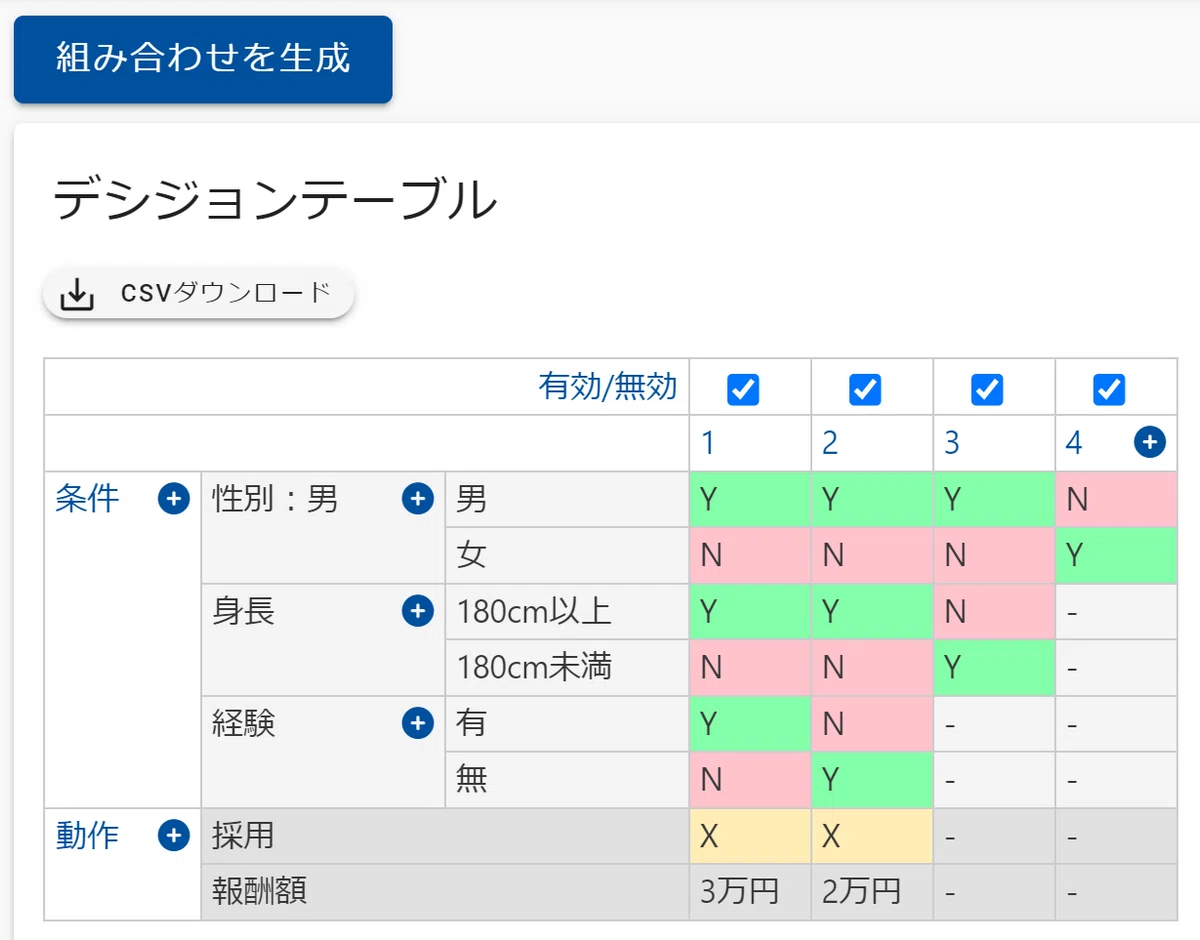Viewport: 1200px width, 940px height.
Task: Add a value with the 身長 plus icon
Action: (418, 611)
